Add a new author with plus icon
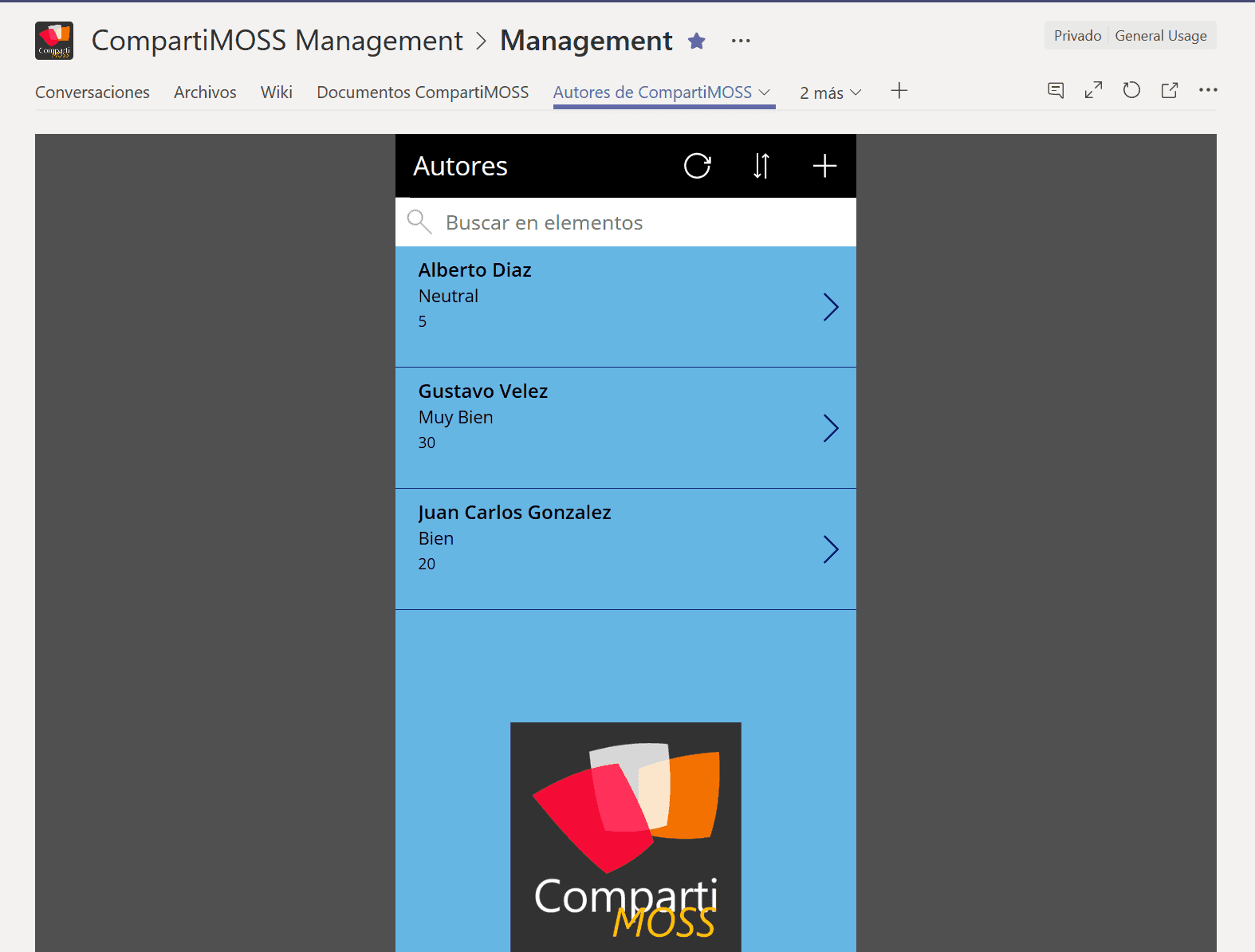Viewport: 1255px width, 952px height. pyautogui.click(x=824, y=166)
